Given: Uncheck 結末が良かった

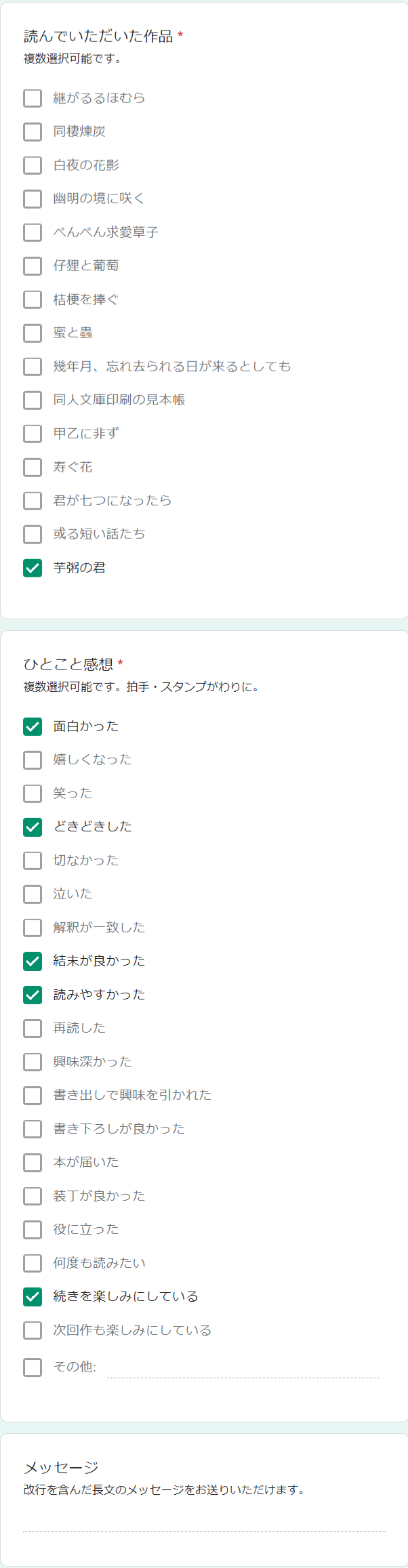Looking at the screenshot, I should coord(33,961).
